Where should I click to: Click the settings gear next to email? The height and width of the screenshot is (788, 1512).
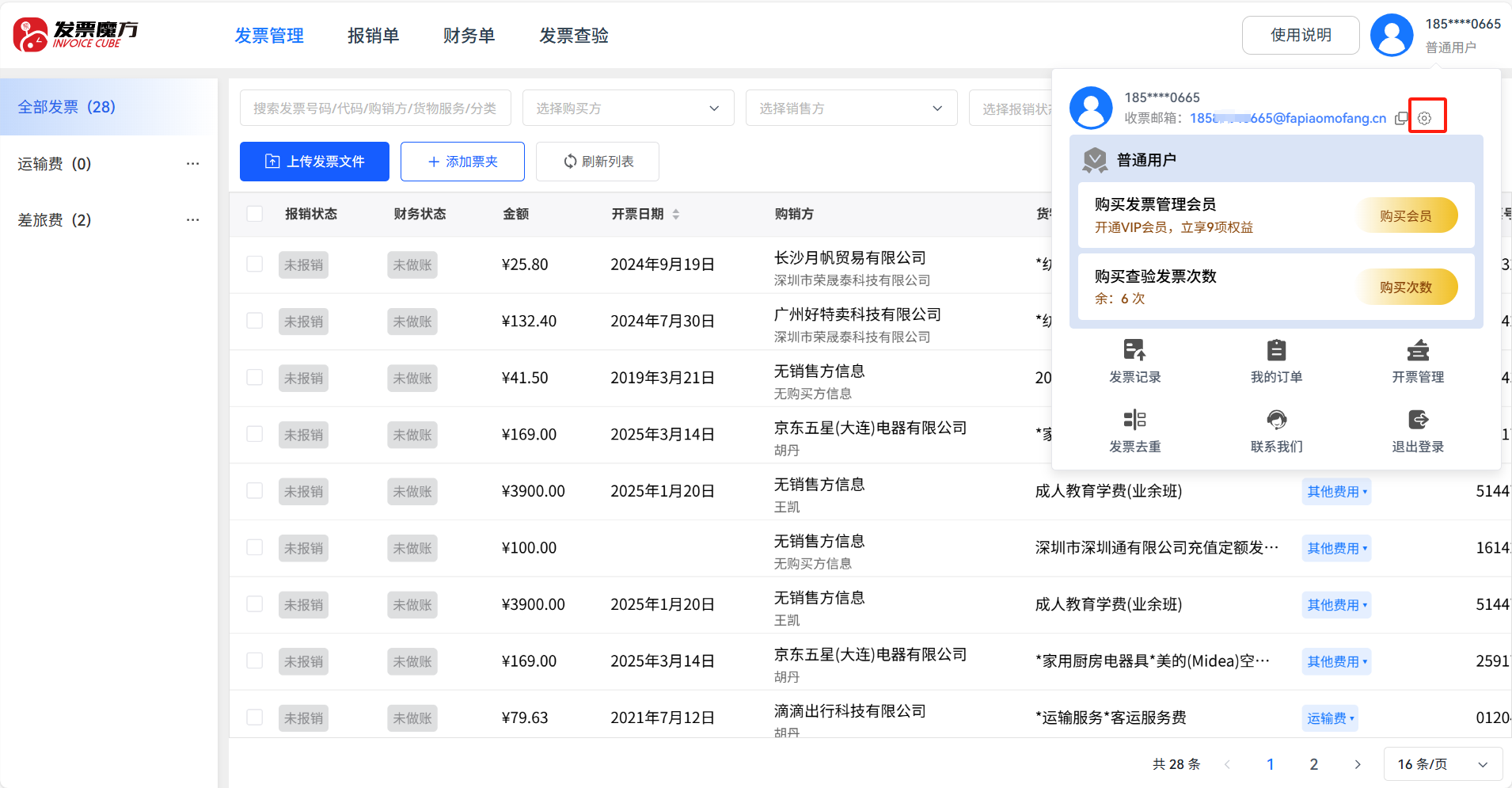pyautogui.click(x=1425, y=118)
